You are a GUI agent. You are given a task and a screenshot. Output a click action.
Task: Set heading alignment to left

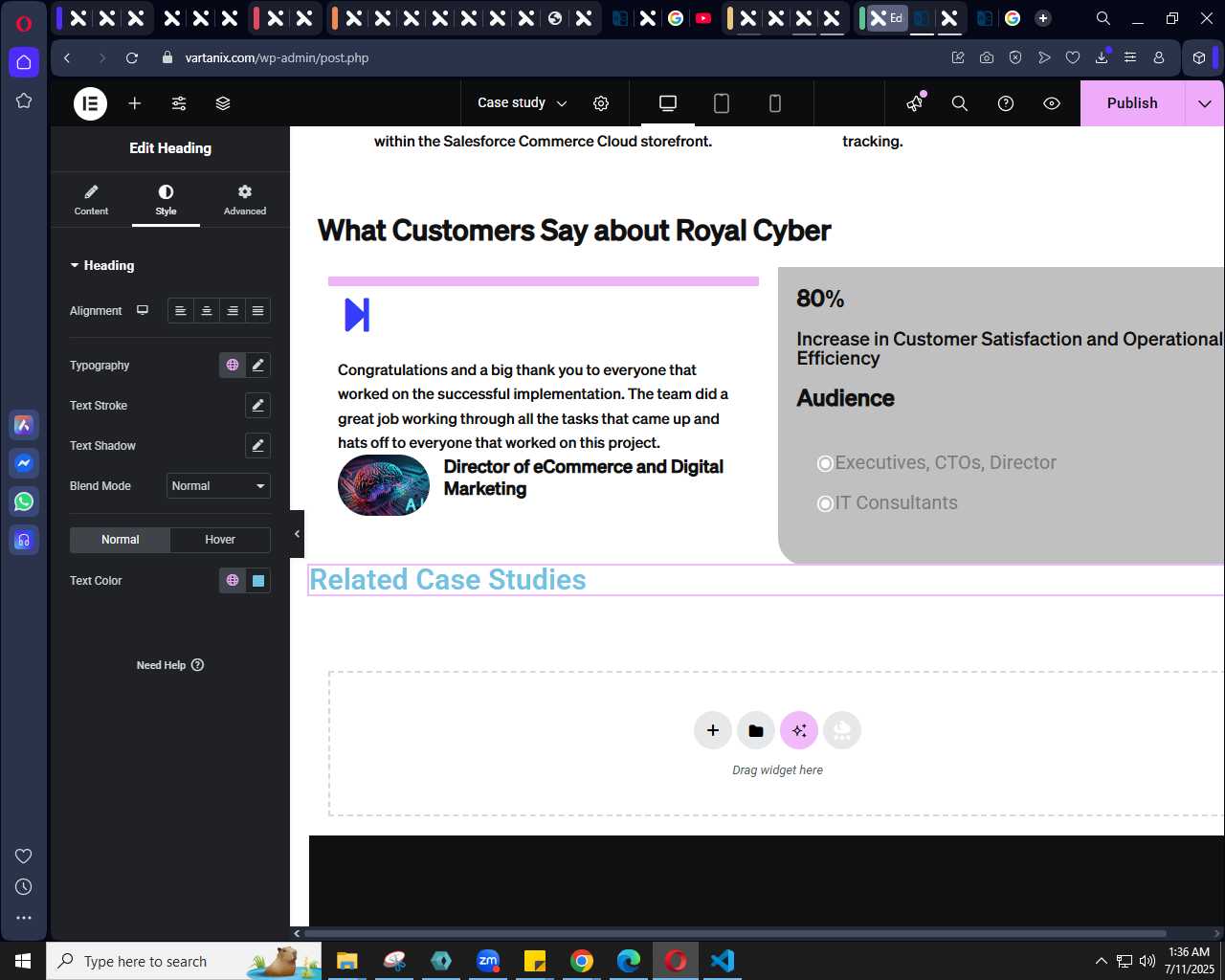pyautogui.click(x=181, y=310)
